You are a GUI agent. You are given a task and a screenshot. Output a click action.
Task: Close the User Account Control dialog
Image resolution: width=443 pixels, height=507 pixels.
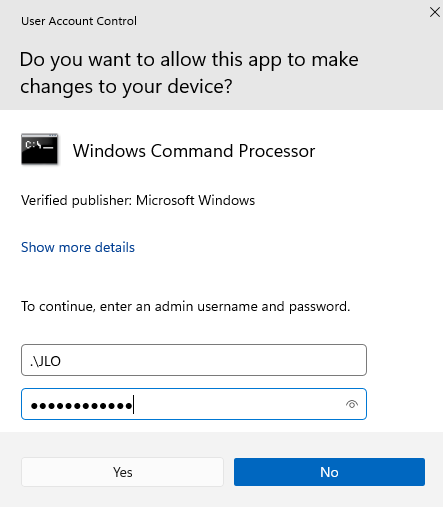tap(434, 12)
